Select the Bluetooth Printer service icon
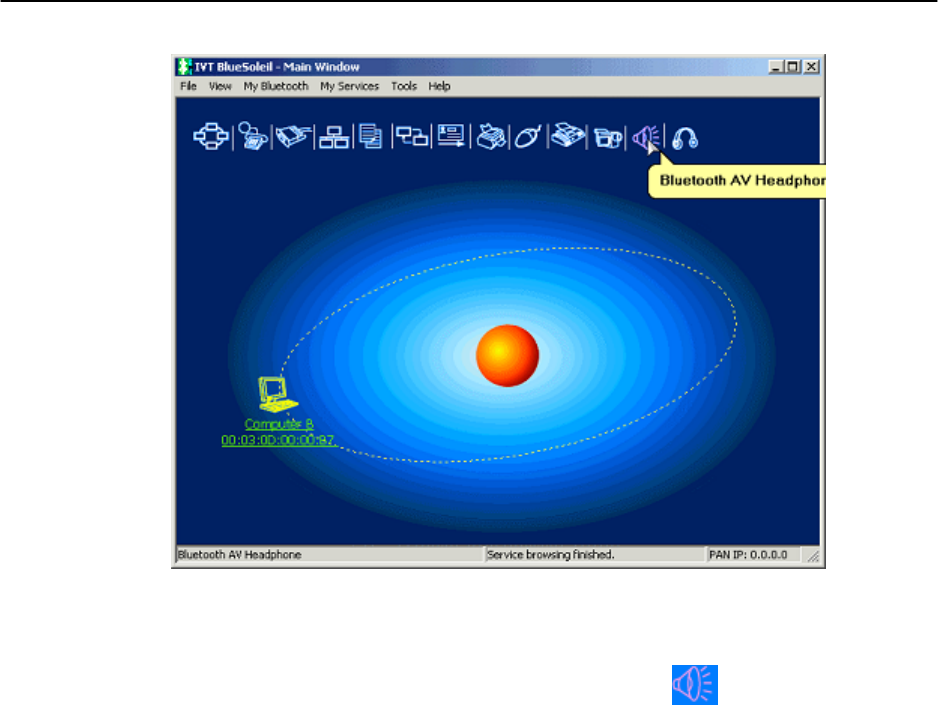The width and height of the screenshot is (938, 705). [x=491, y=137]
